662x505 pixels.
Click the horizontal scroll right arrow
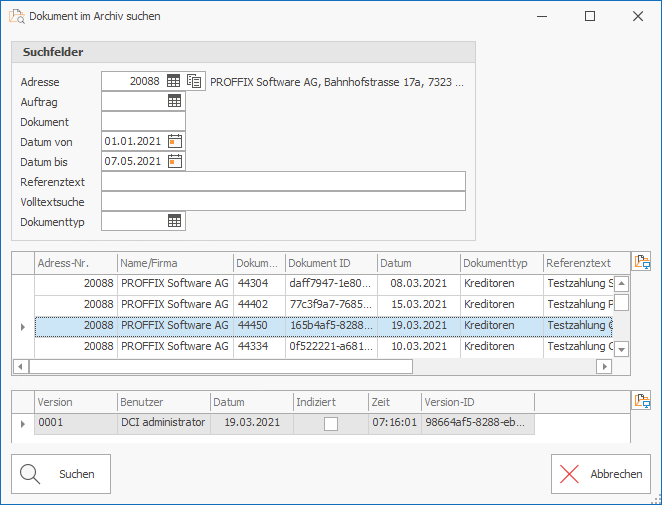coord(604,366)
